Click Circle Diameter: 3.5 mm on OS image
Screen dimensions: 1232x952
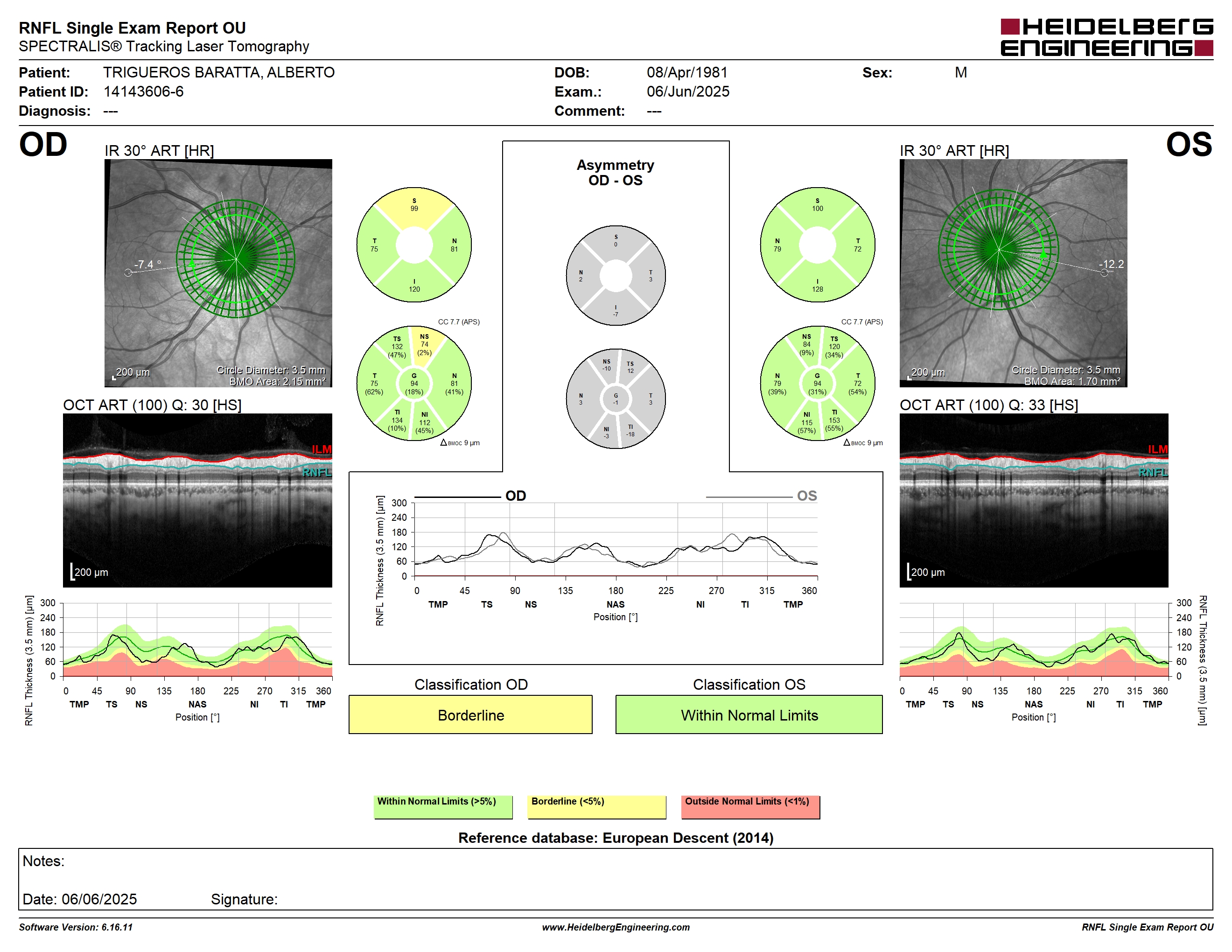point(1065,370)
